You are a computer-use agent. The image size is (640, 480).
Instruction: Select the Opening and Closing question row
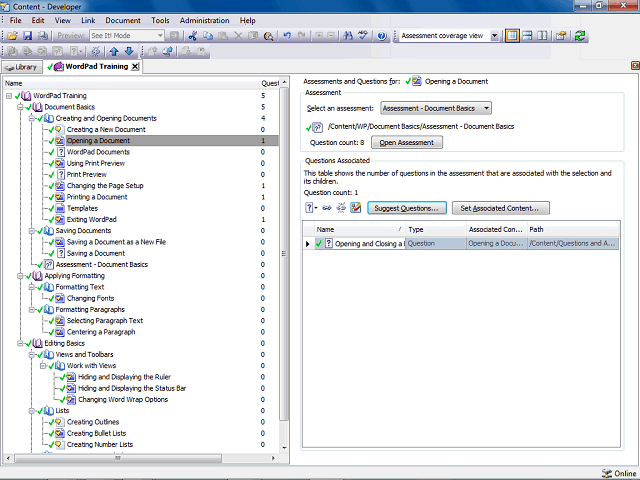pyautogui.click(x=461, y=244)
